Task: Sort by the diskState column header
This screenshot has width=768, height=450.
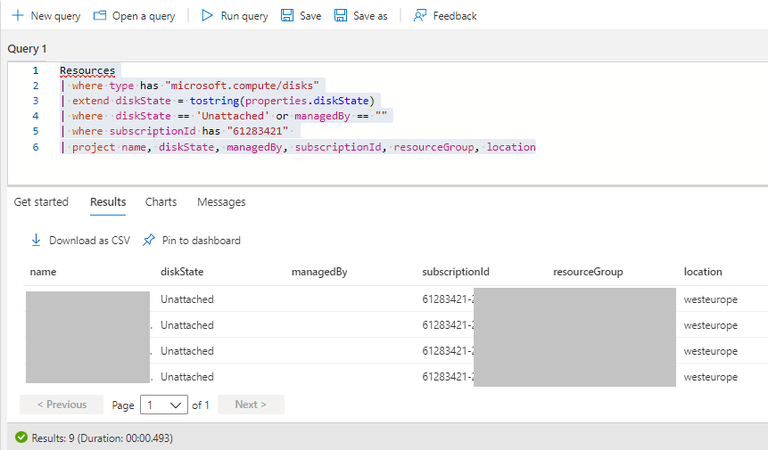Action: tap(182, 272)
